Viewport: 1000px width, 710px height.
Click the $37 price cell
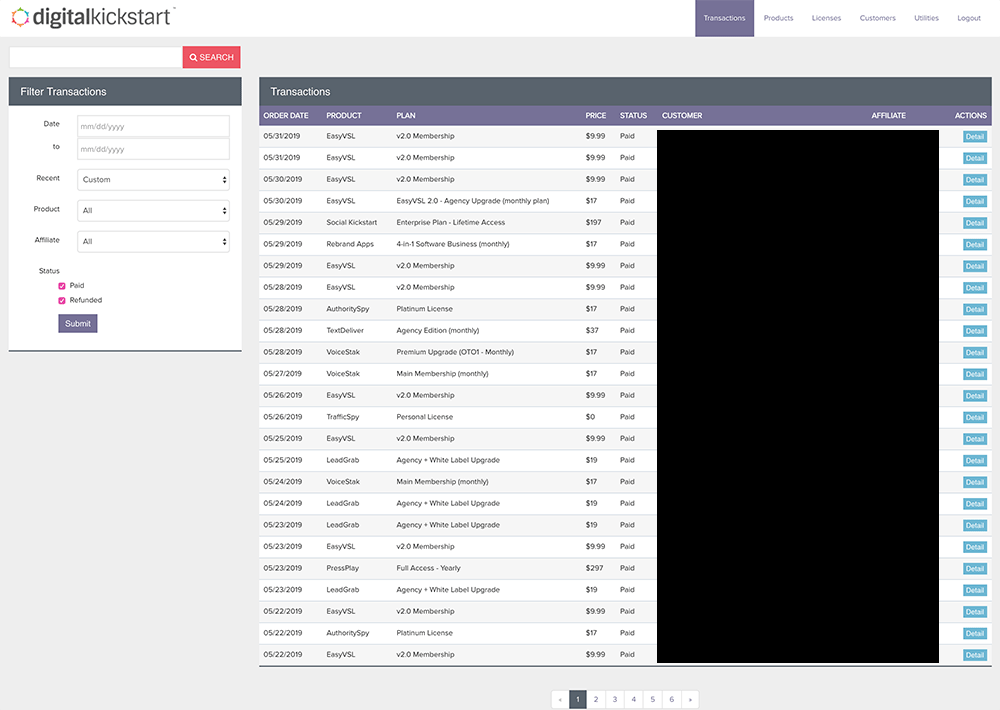coord(592,330)
